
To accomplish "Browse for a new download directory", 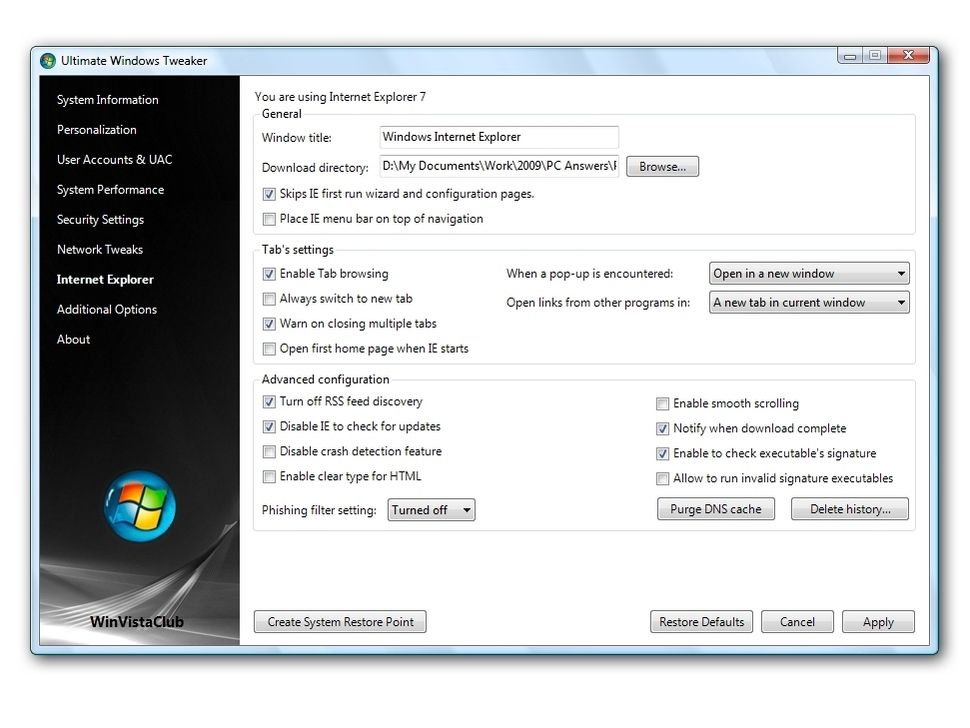I will (662, 166).
